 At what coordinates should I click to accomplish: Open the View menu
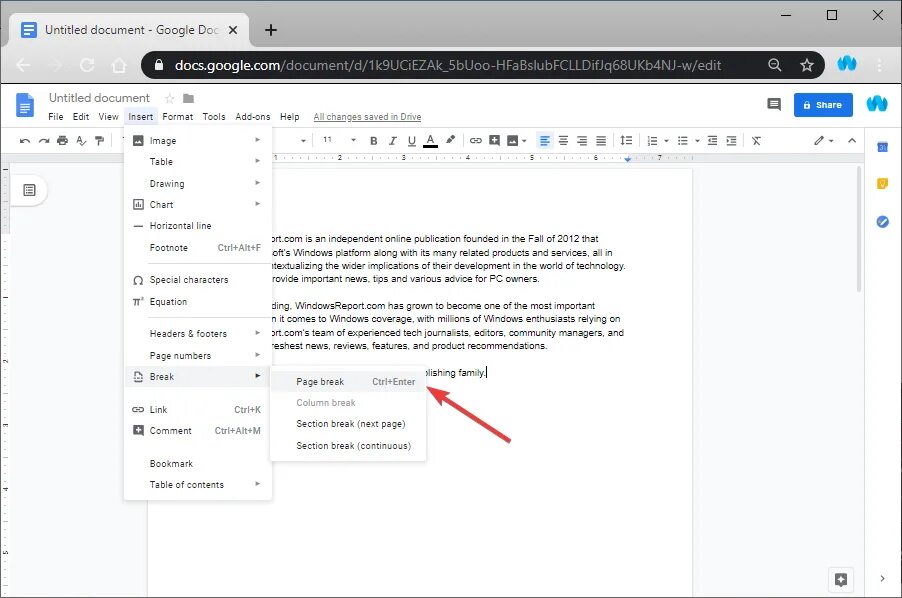pyautogui.click(x=108, y=117)
